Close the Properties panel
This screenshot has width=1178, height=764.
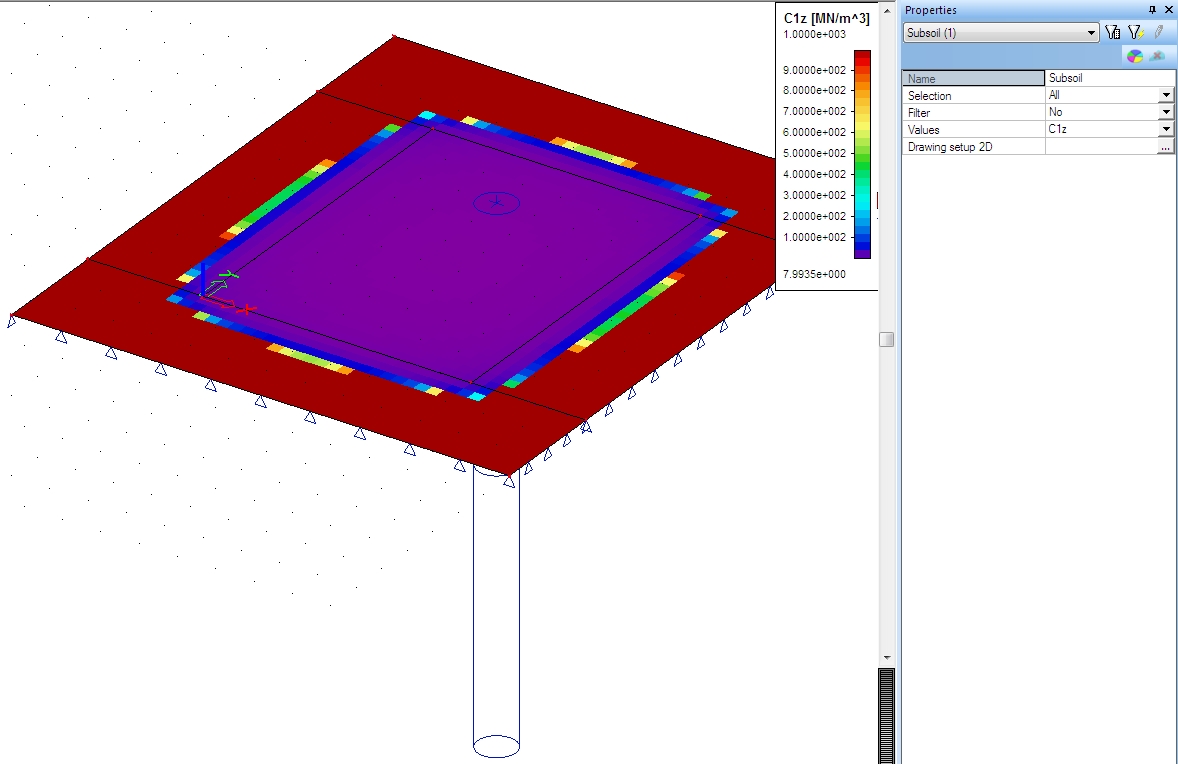click(x=1168, y=10)
